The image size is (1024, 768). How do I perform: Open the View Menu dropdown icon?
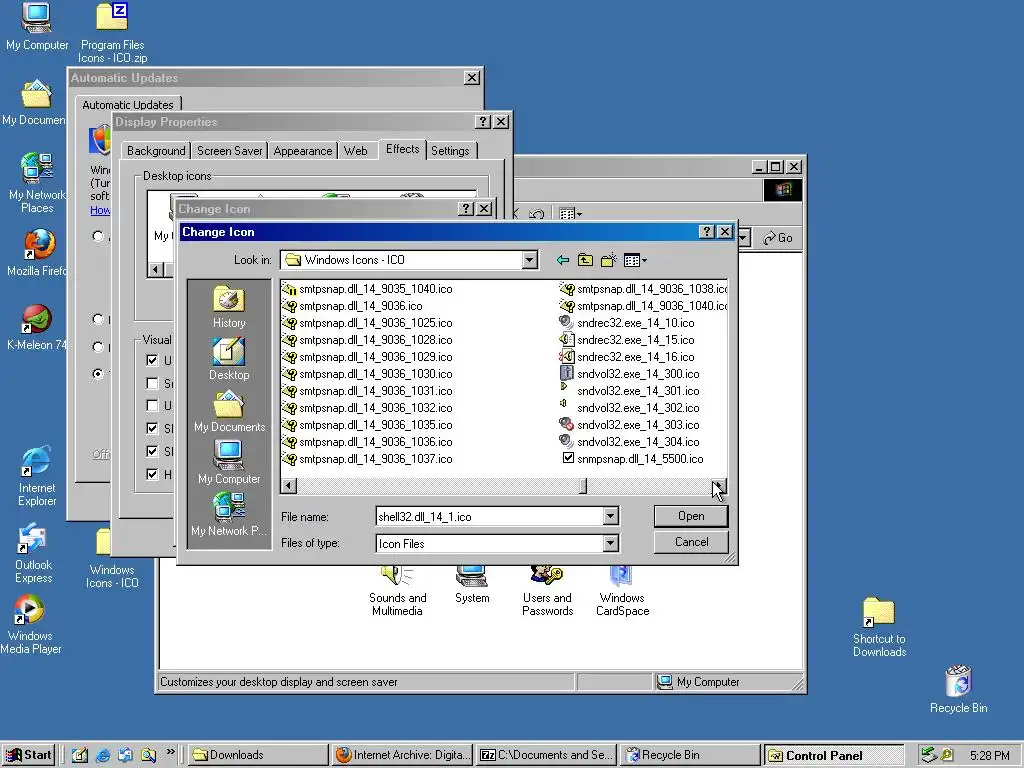point(635,261)
